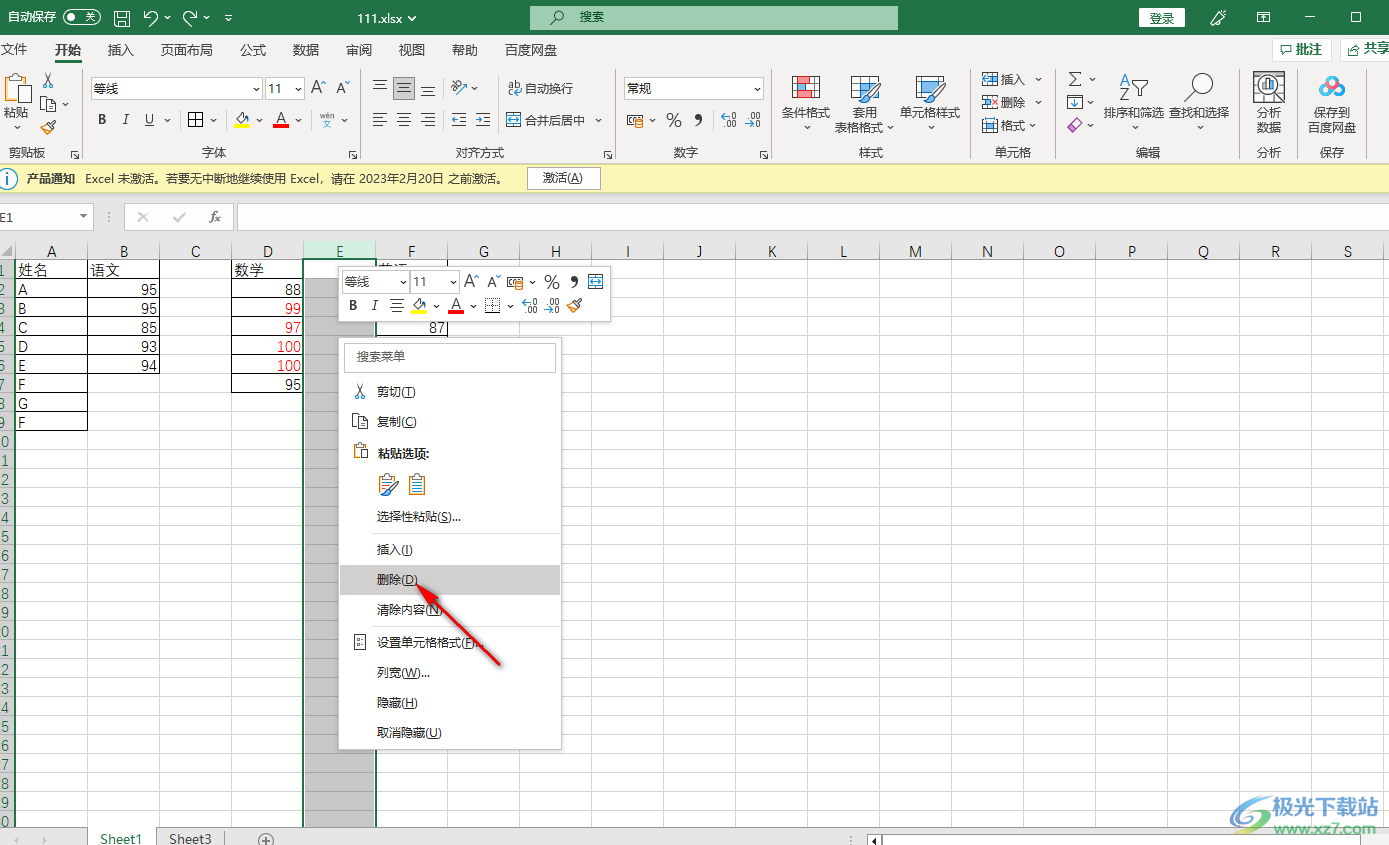Expand the Name Box dropdown
Screen dimensions: 1389x845
[x=84, y=217]
